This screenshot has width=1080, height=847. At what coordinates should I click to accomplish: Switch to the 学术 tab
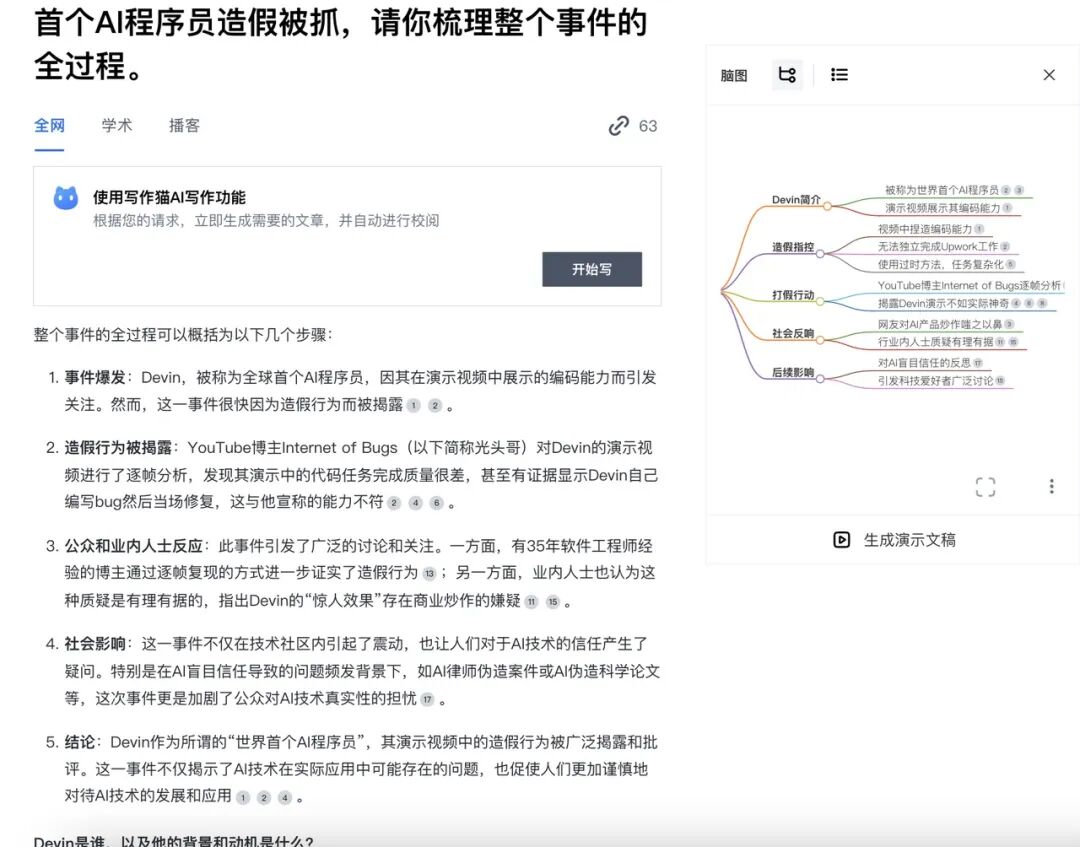tap(116, 125)
